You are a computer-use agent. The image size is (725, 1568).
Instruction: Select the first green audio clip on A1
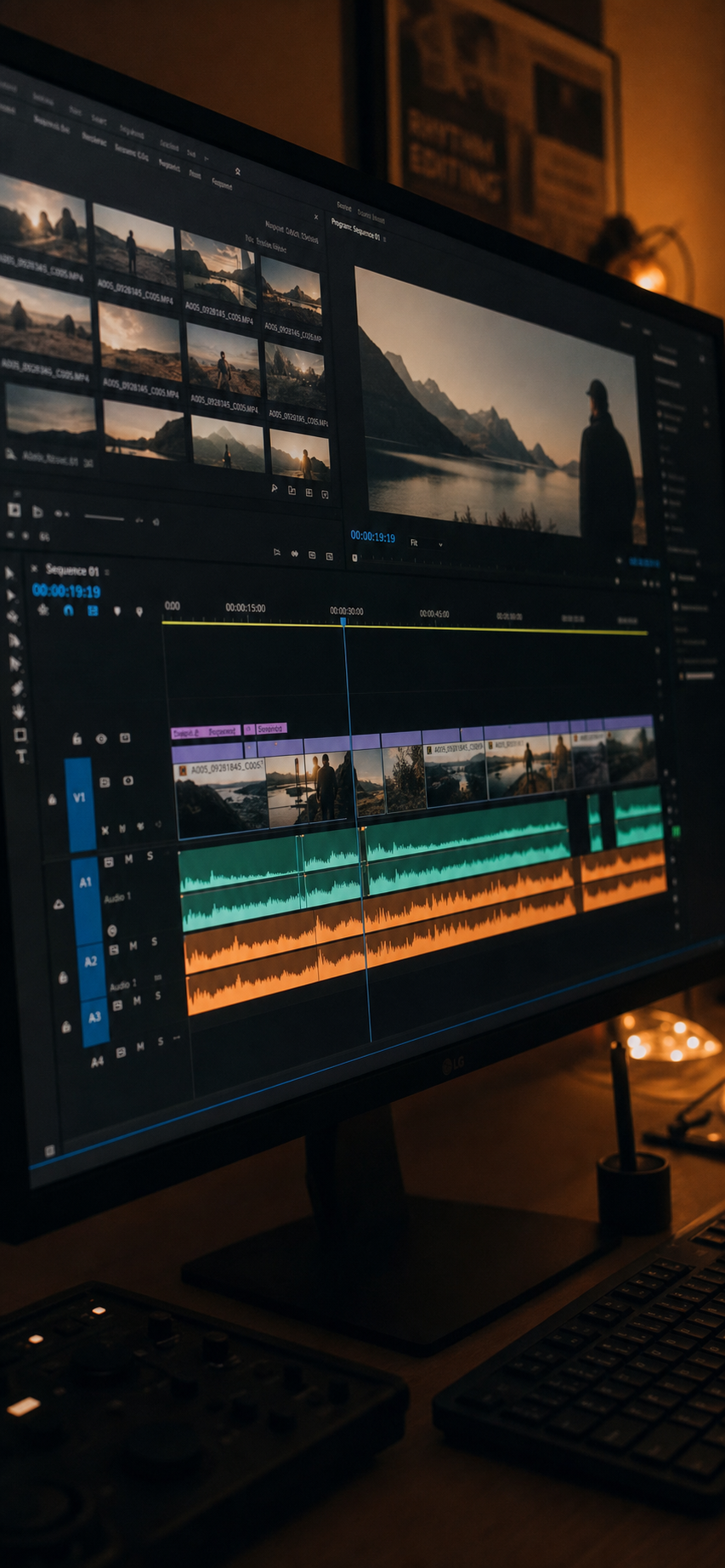point(241,882)
